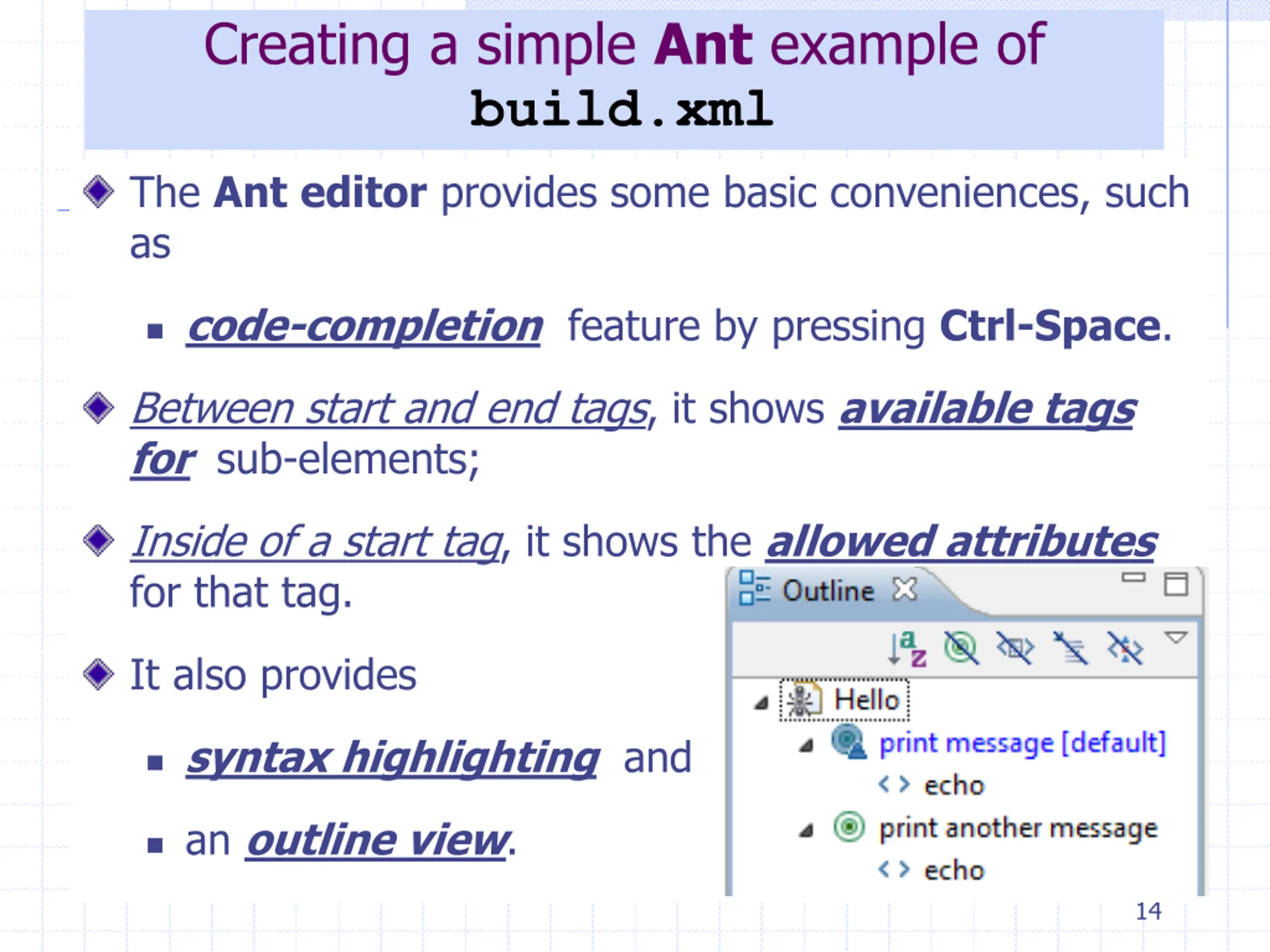Close the Outline tab with X
The height and width of the screenshot is (952, 1270).
pyautogui.click(x=905, y=590)
